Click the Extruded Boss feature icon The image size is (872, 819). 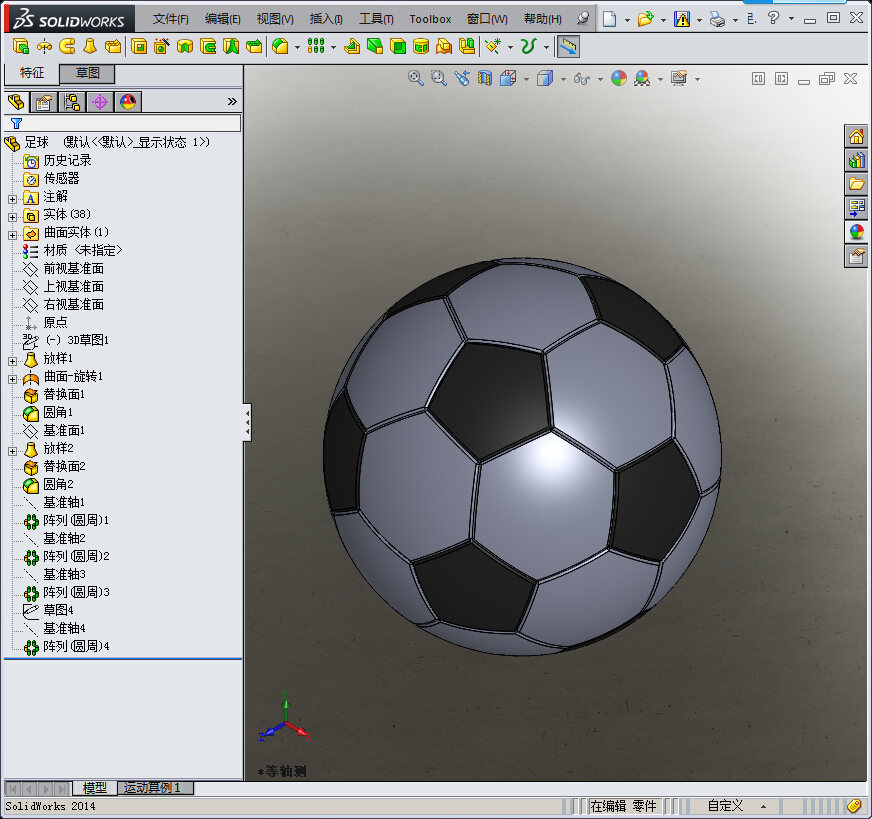[x=21, y=47]
